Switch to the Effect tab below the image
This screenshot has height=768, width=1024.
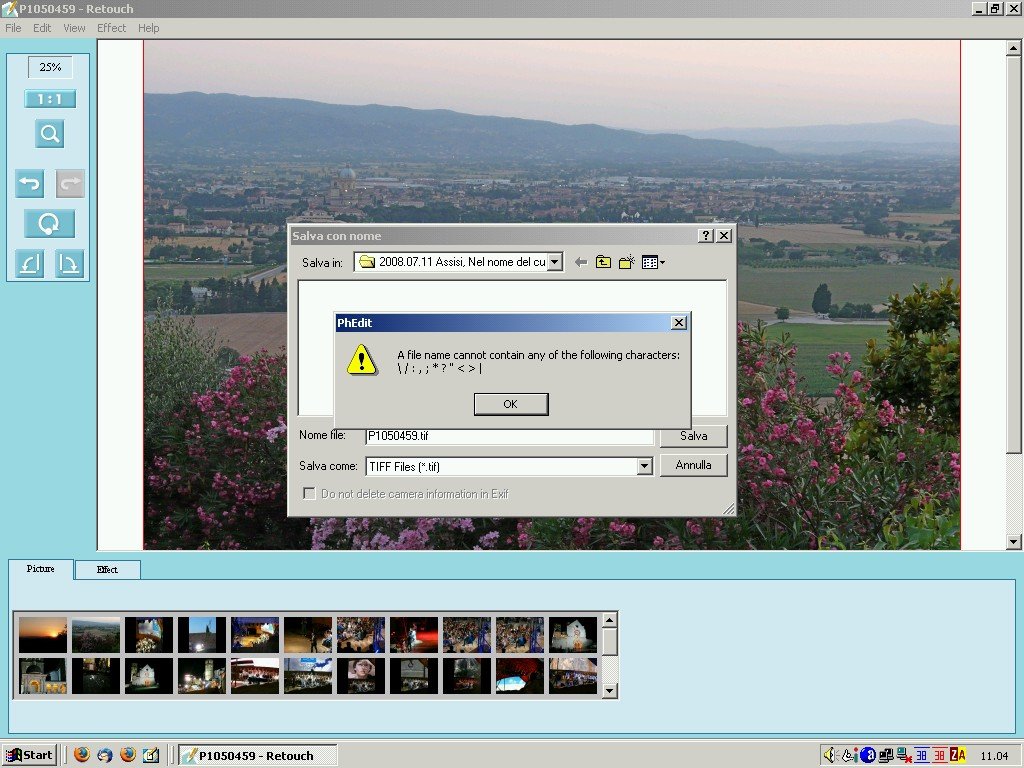pos(108,569)
